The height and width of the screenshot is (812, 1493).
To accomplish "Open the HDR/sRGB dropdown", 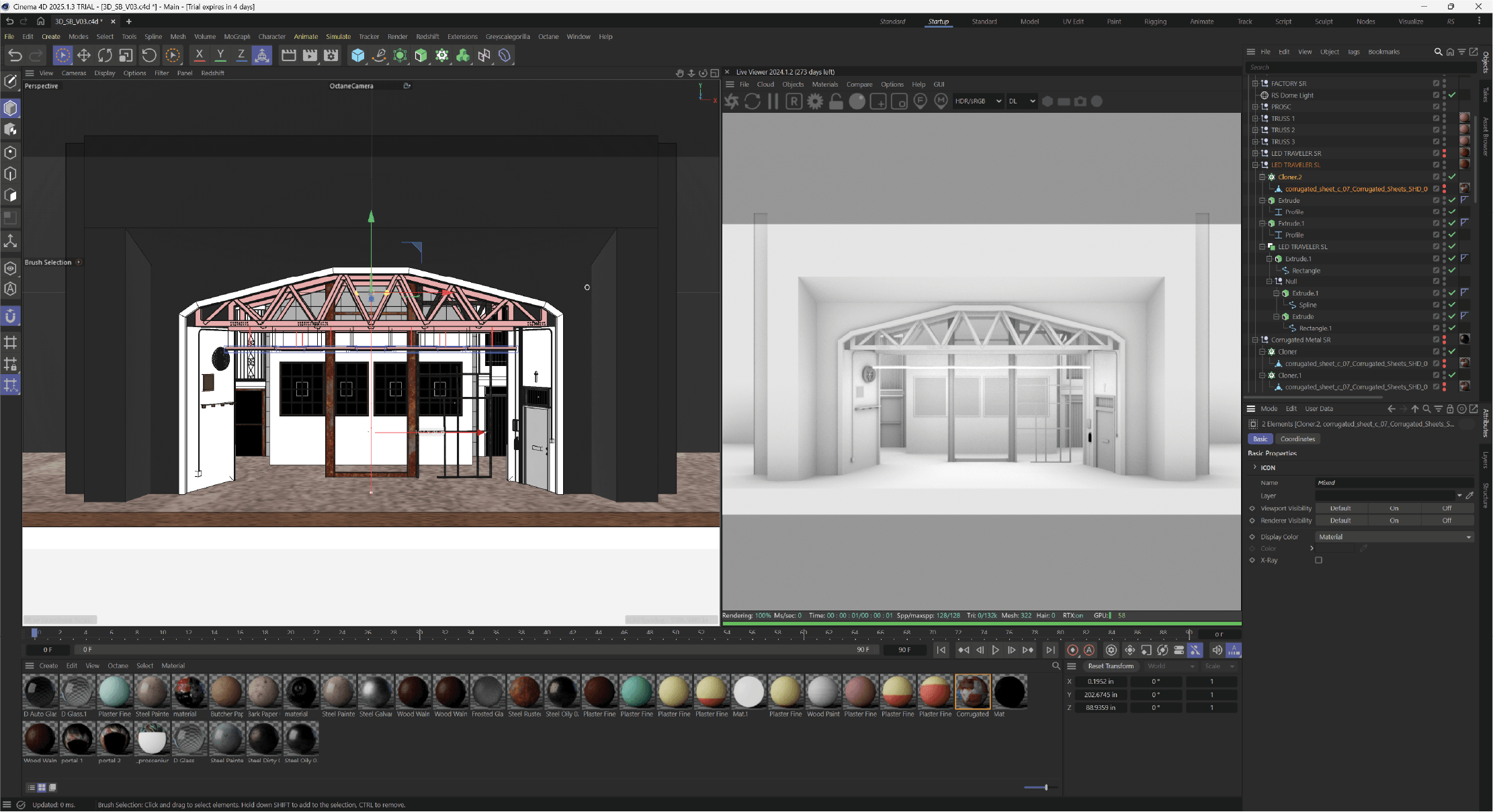I will [x=978, y=101].
